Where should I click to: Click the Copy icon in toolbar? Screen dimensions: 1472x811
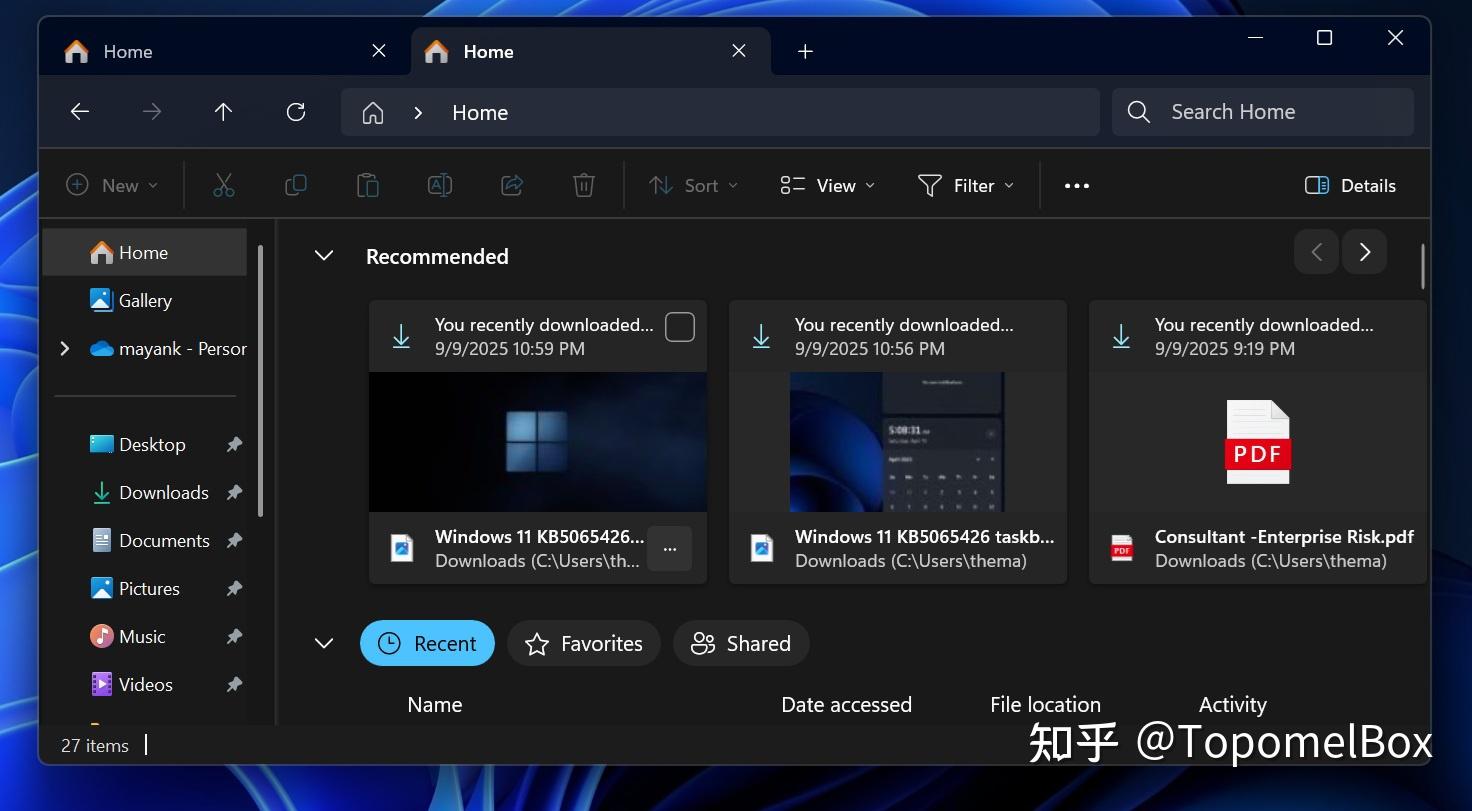(x=296, y=185)
